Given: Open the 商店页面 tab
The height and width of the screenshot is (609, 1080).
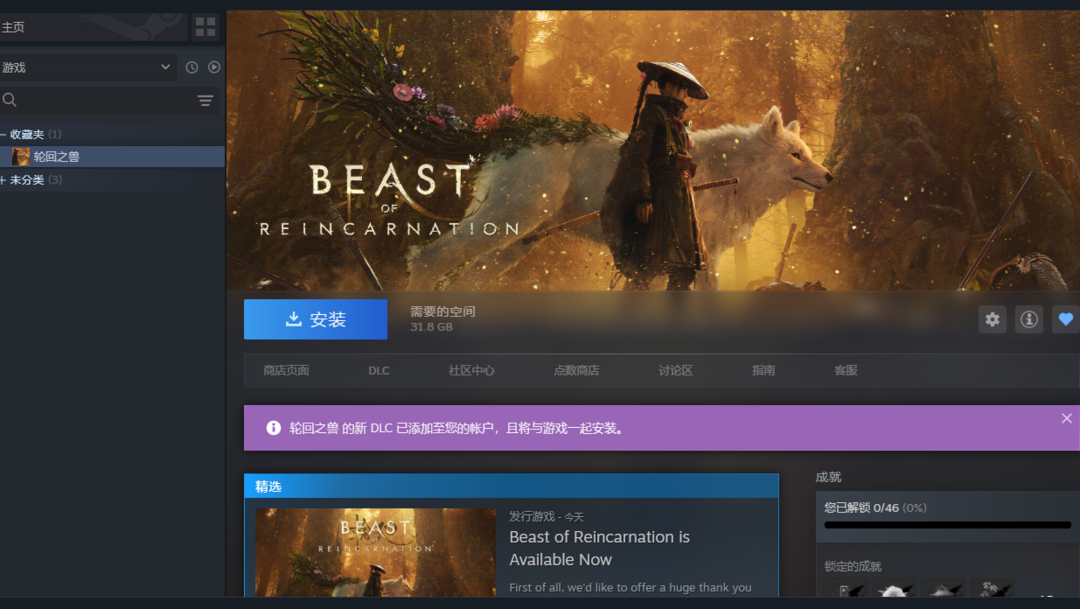Looking at the screenshot, I should (286, 370).
